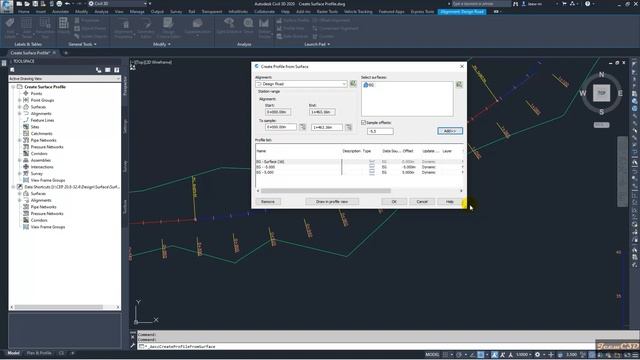This screenshot has height=360, width=640.
Task: Open the Insert ribbon tab
Action: click(41, 12)
